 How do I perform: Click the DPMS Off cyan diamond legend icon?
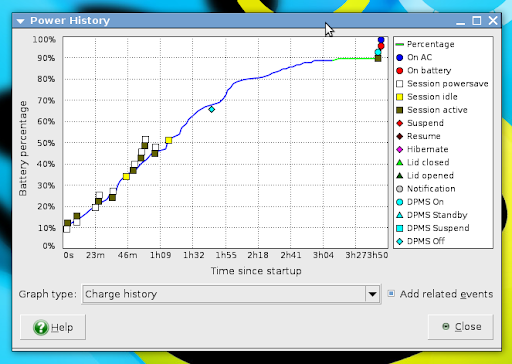pos(400,241)
